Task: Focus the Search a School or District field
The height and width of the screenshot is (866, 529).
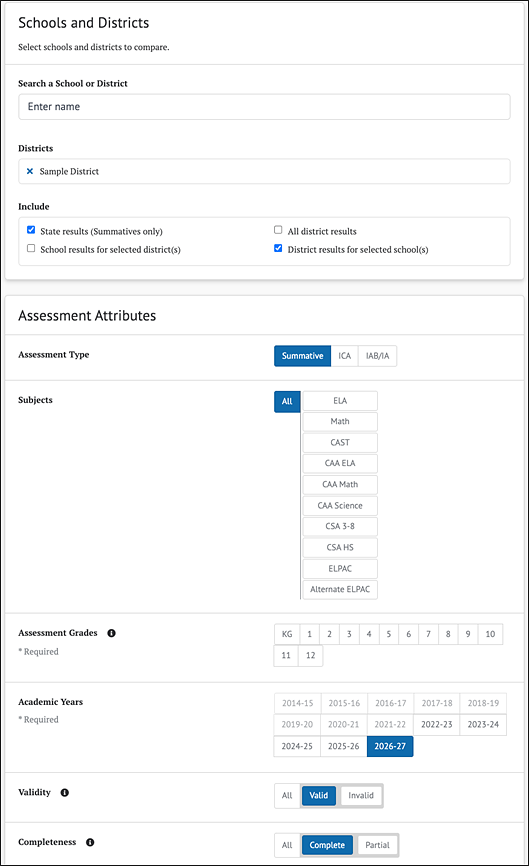Action: pyautogui.click(x=264, y=107)
